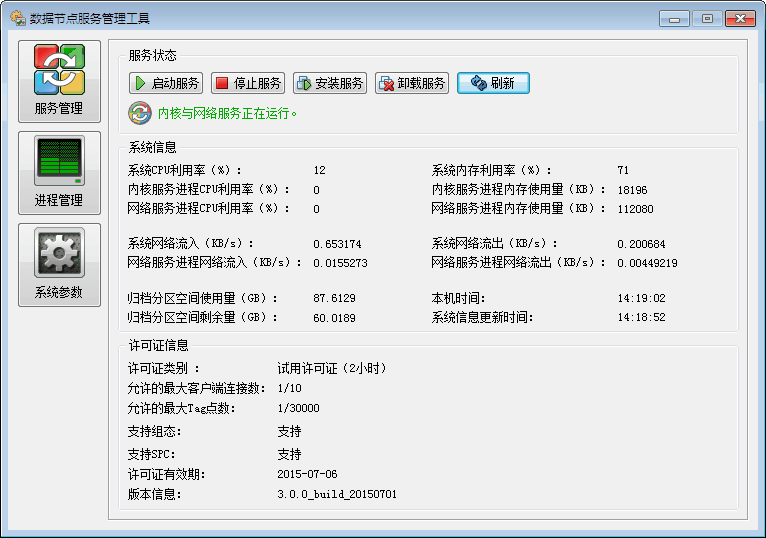Click the 安装服务 (Install Service) button
Screen dimensions: 766x538
pos(330,83)
